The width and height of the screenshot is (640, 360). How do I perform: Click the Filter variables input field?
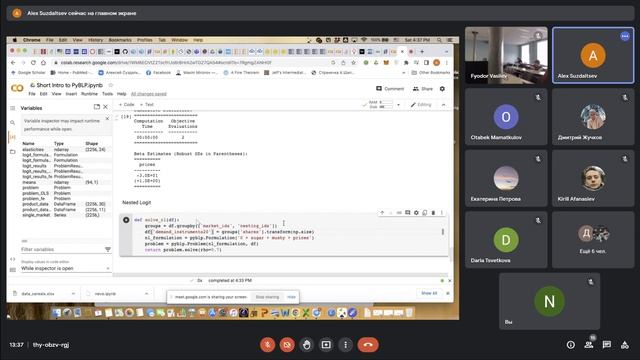(x=61, y=249)
